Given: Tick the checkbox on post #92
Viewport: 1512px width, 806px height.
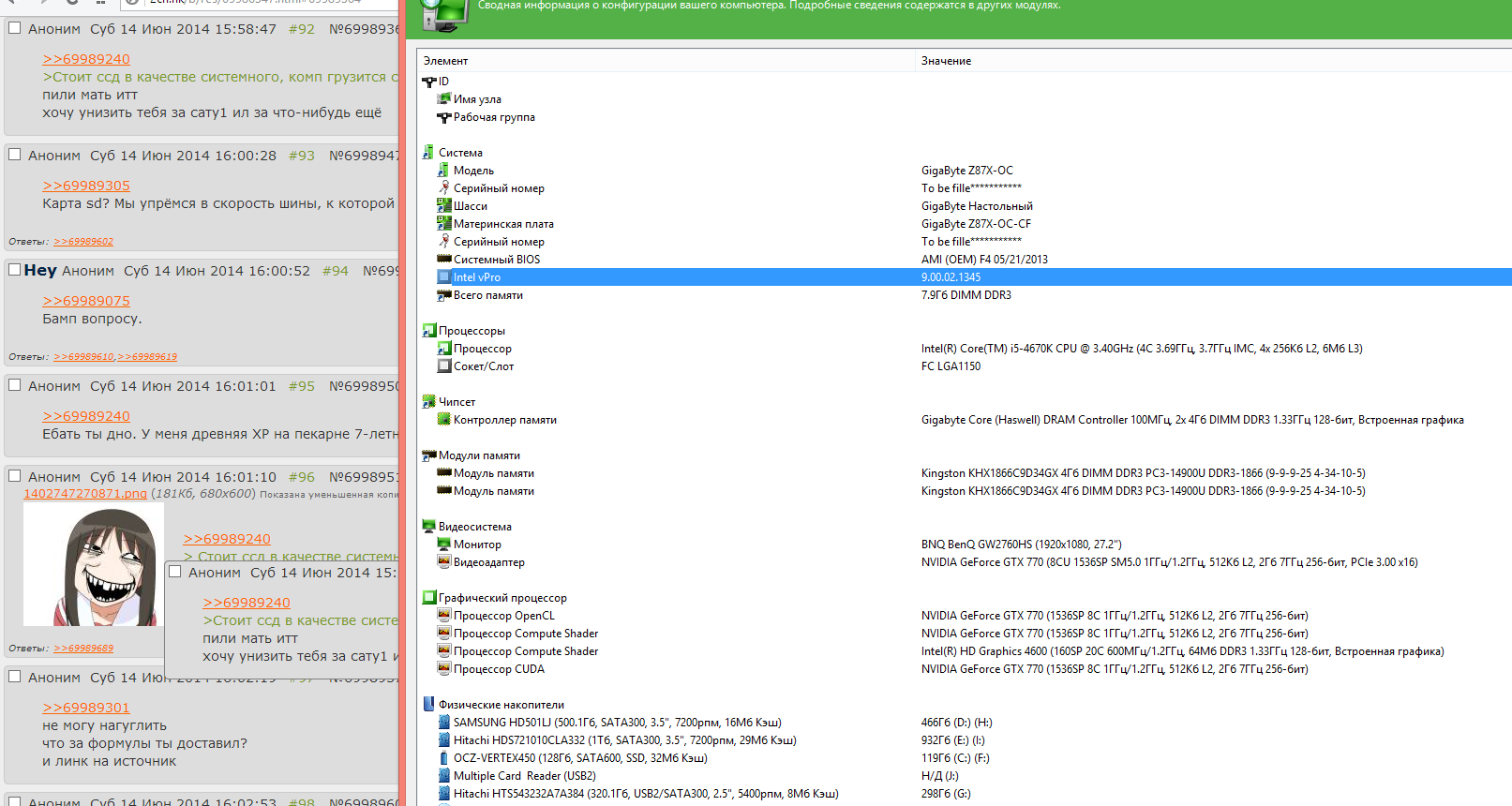Looking at the screenshot, I should [x=15, y=28].
